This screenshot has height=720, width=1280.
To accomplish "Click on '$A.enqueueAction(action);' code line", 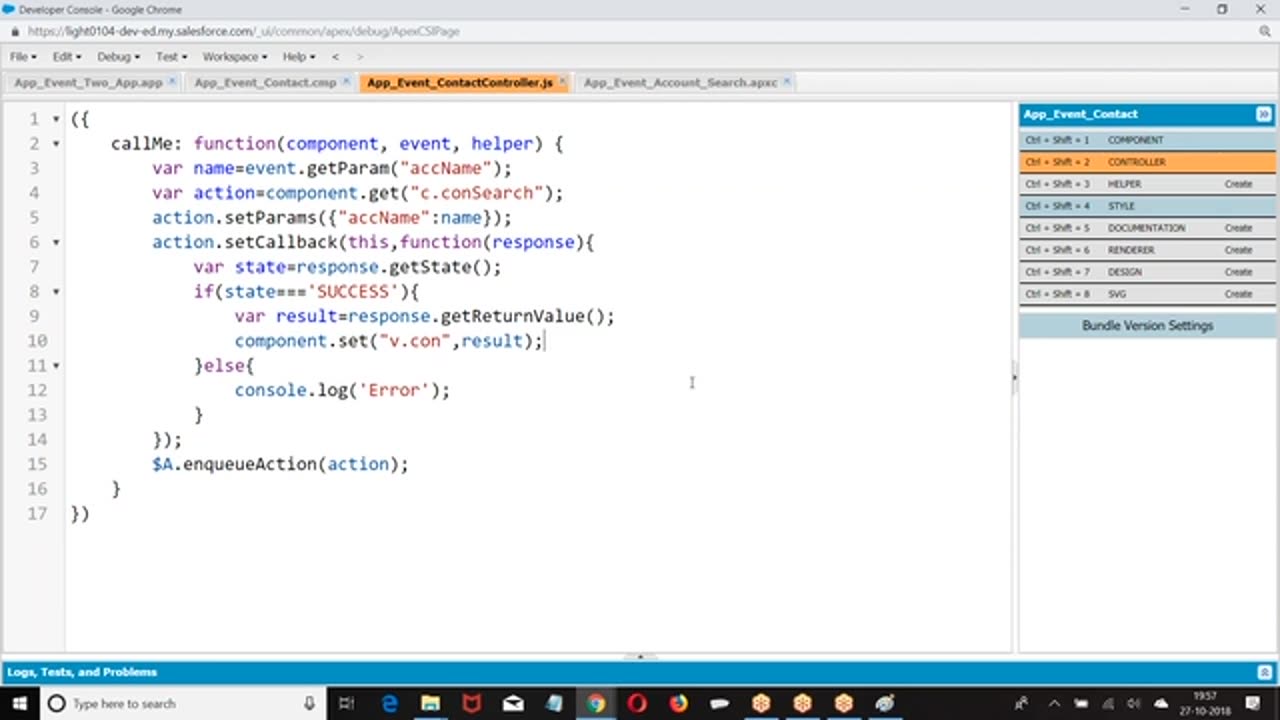I will pyautogui.click(x=280, y=464).
